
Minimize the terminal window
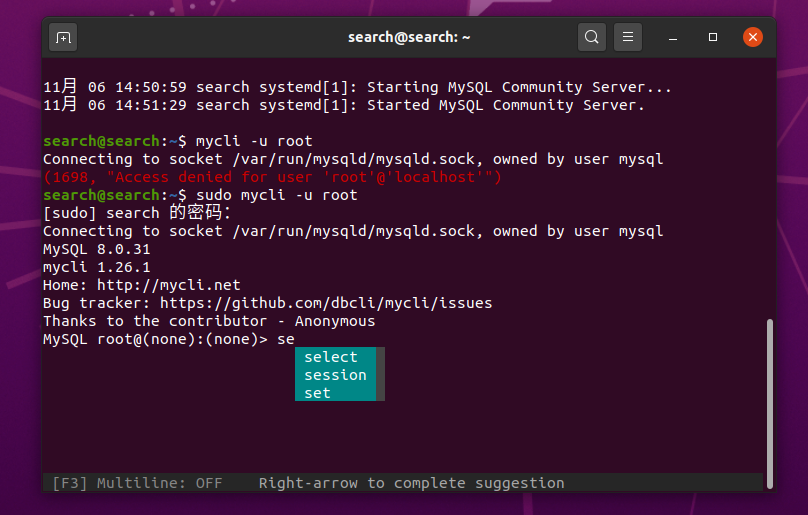(672, 37)
